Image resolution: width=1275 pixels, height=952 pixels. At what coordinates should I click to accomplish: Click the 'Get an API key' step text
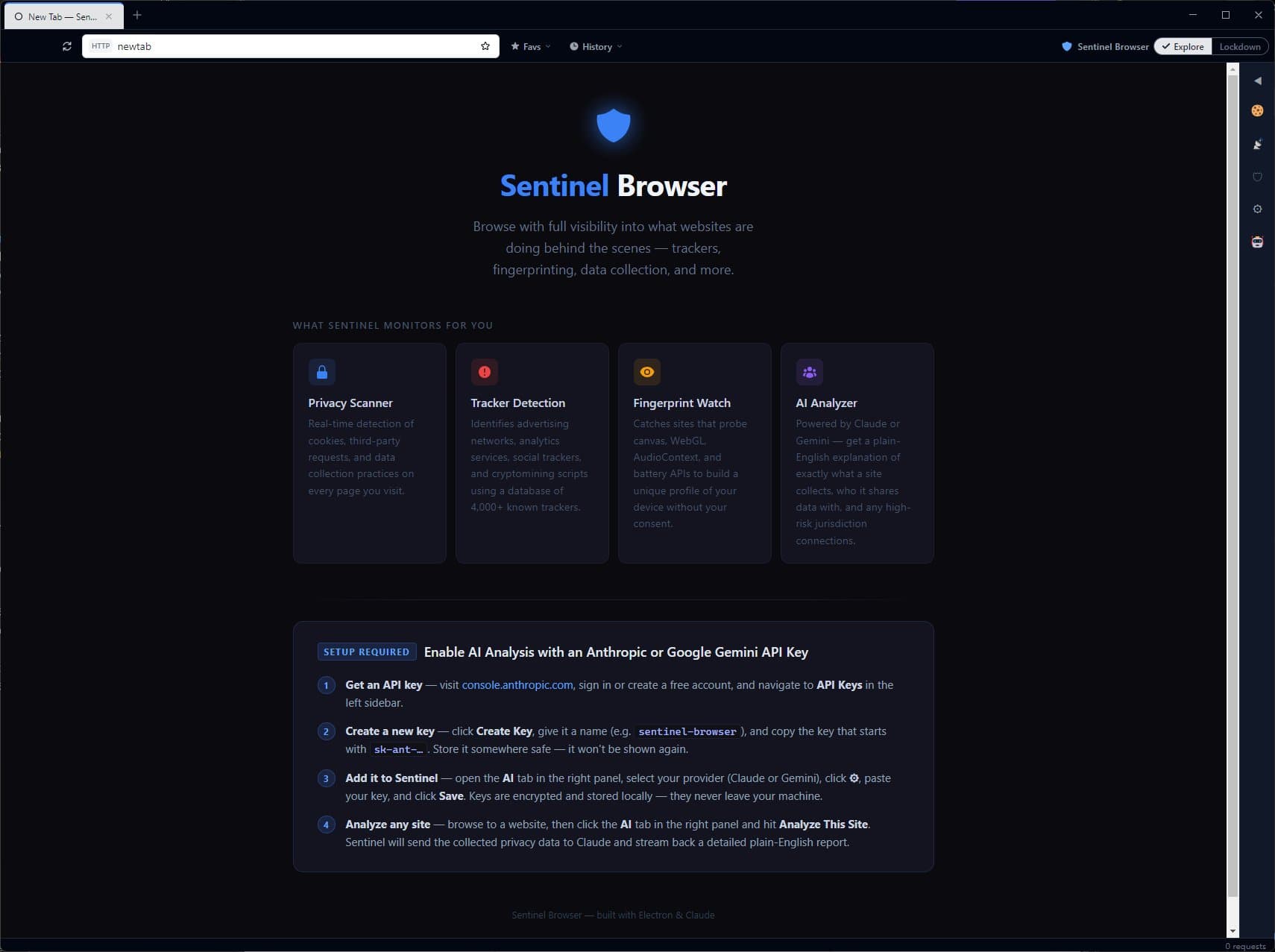coord(384,685)
